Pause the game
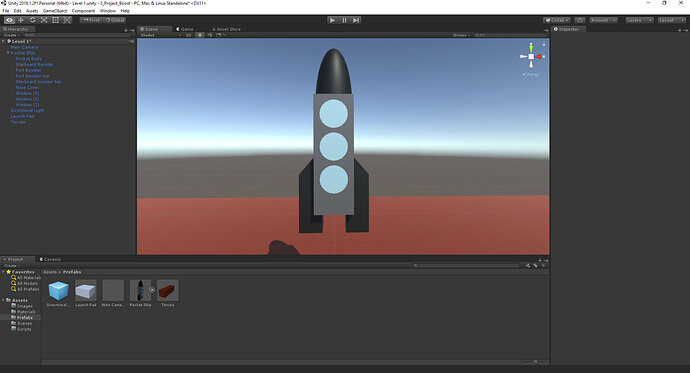 (345, 20)
